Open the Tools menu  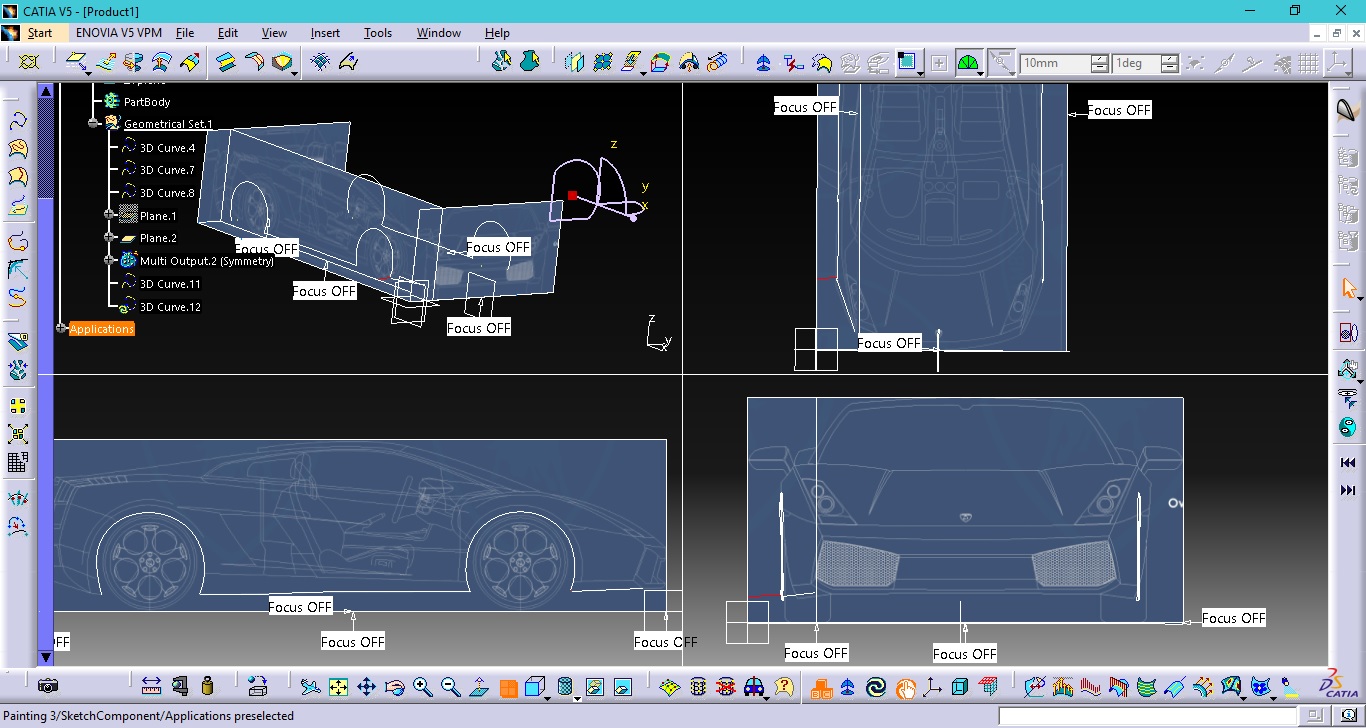pyautogui.click(x=378, y=33)
